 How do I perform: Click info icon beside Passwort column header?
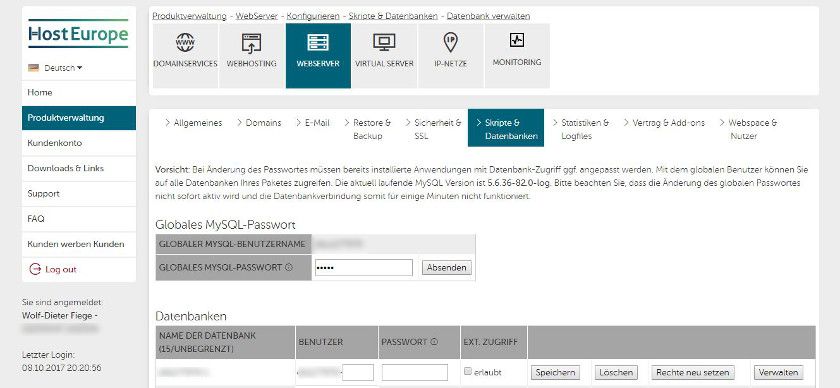click(434, 341)
